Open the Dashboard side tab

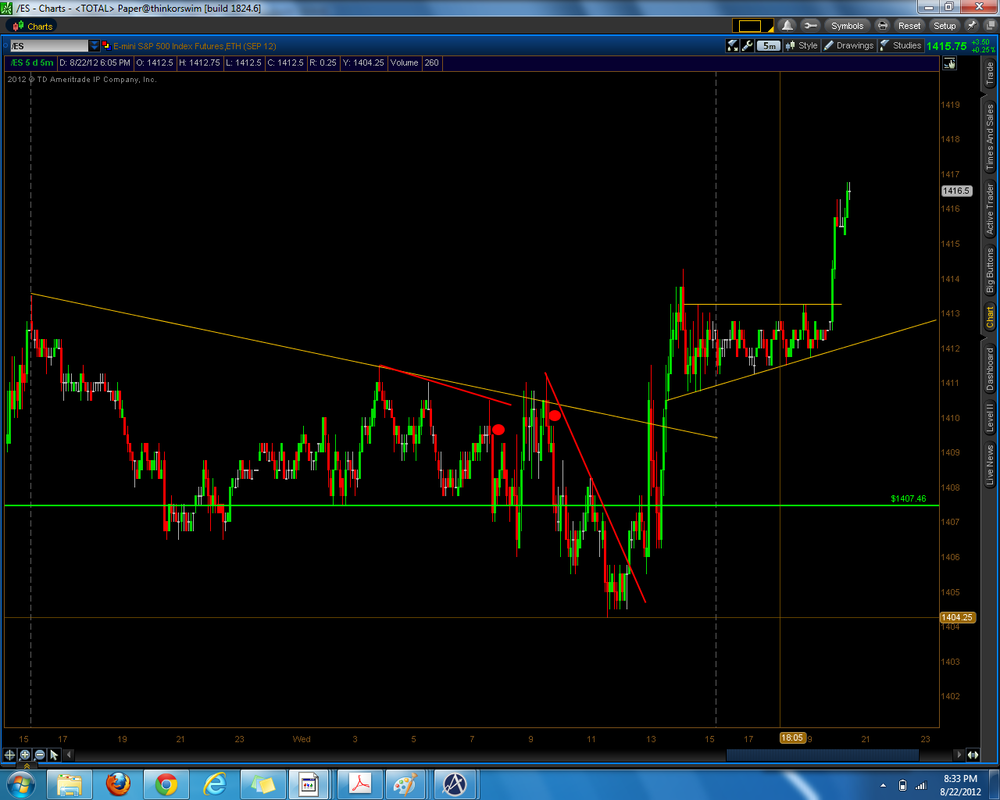point(990,369)
